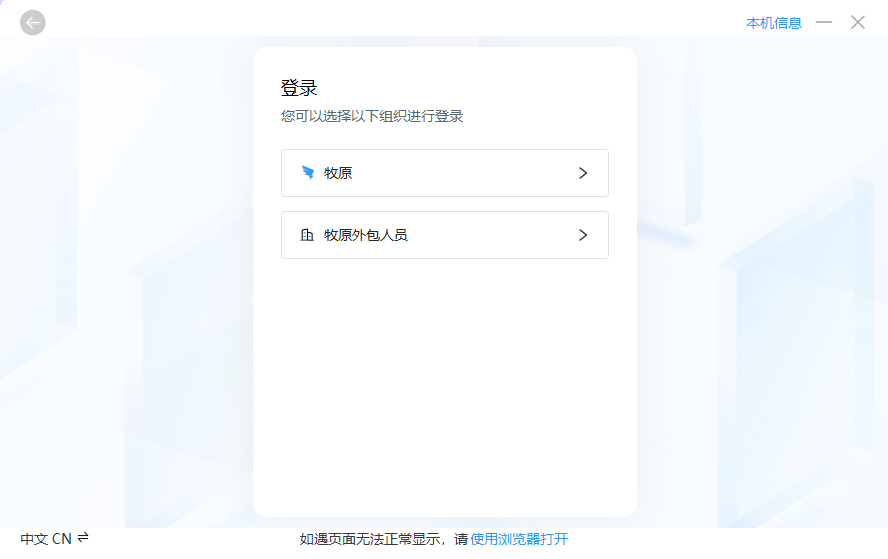This screenshot has width=888, height=559.
Task: Close the login window
Action: [858, 22]
